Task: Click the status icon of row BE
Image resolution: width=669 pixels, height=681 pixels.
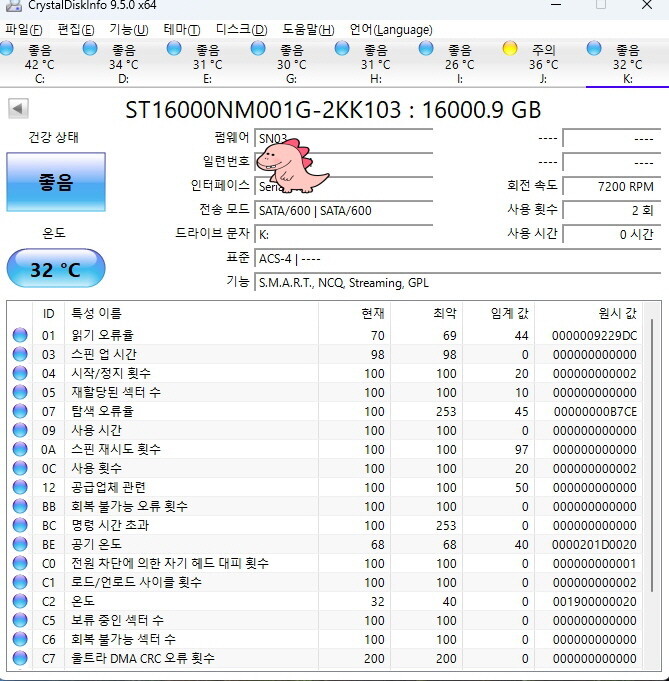Action: coord(20,544)
